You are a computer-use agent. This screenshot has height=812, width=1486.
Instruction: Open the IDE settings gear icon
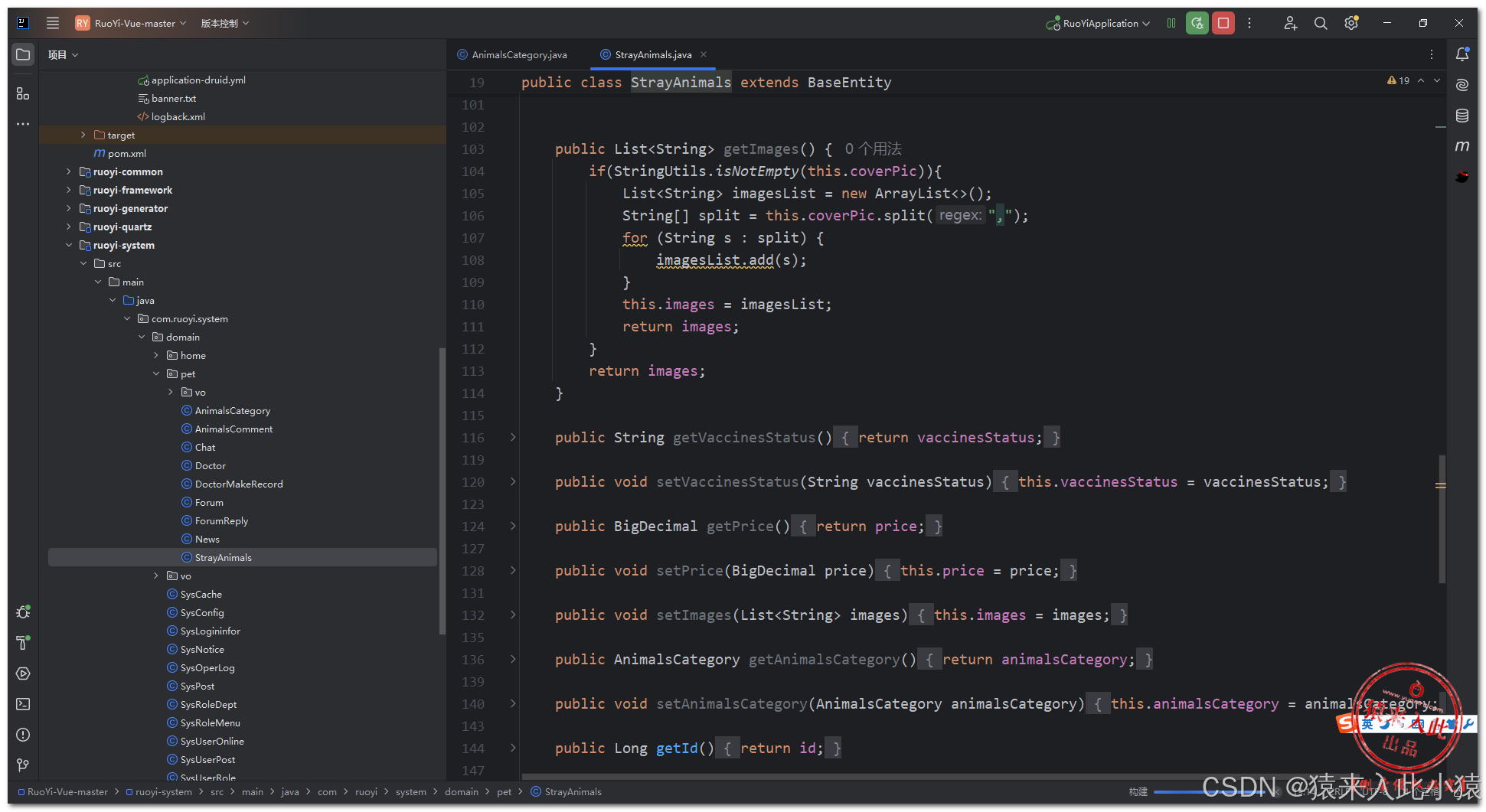(1351, 24)
